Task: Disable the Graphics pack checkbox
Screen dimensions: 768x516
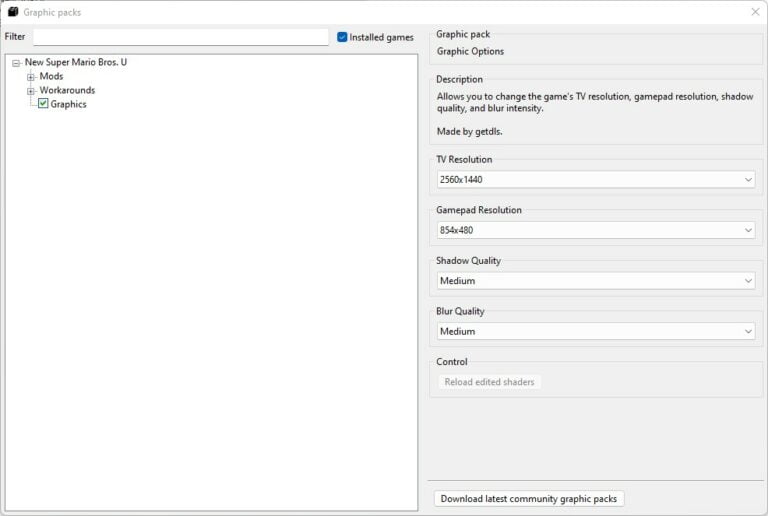Action: coord(43,104)
